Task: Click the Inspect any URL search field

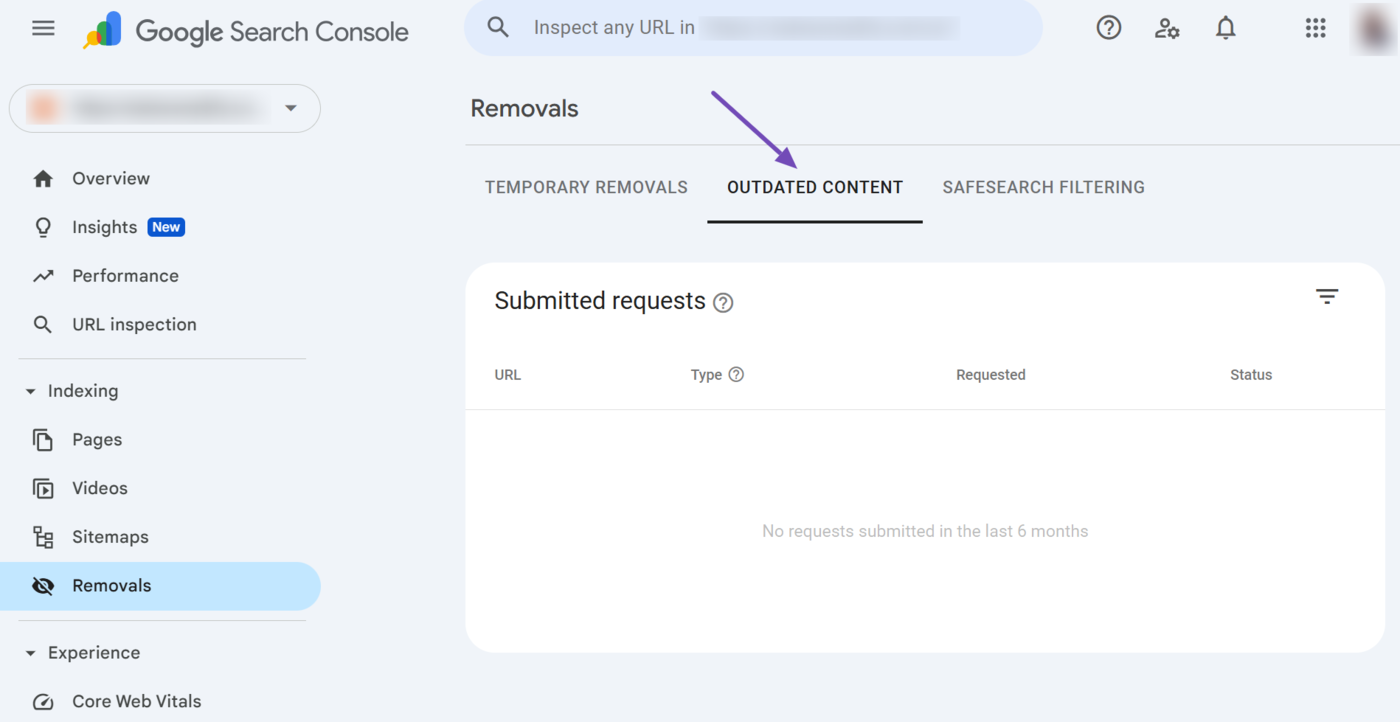Action: coord(750,28)
